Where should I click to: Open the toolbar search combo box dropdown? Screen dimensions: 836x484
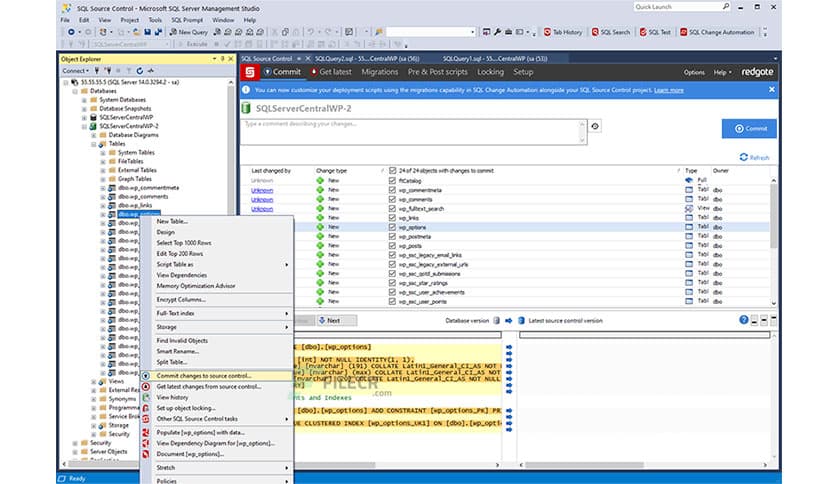472,32
